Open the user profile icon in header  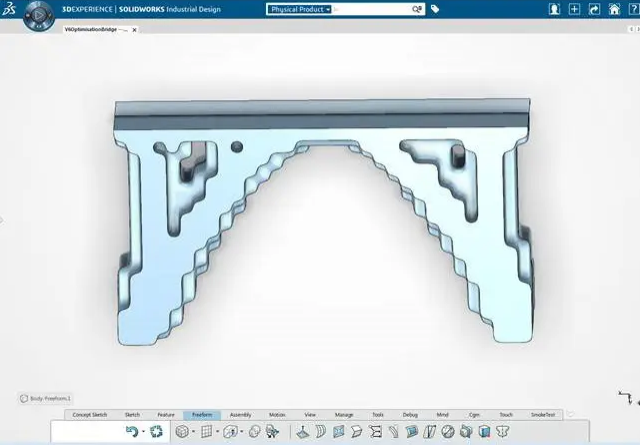pyautogui.click(x=554, y=9)
